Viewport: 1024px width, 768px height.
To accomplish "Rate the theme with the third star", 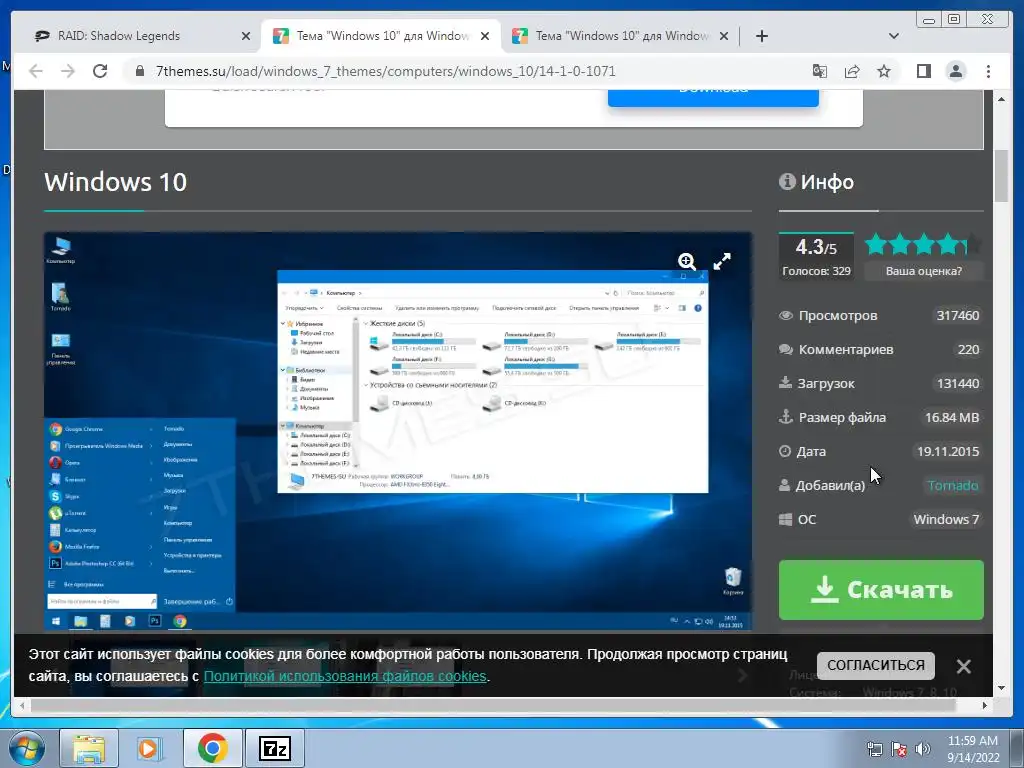I will 924,245.
